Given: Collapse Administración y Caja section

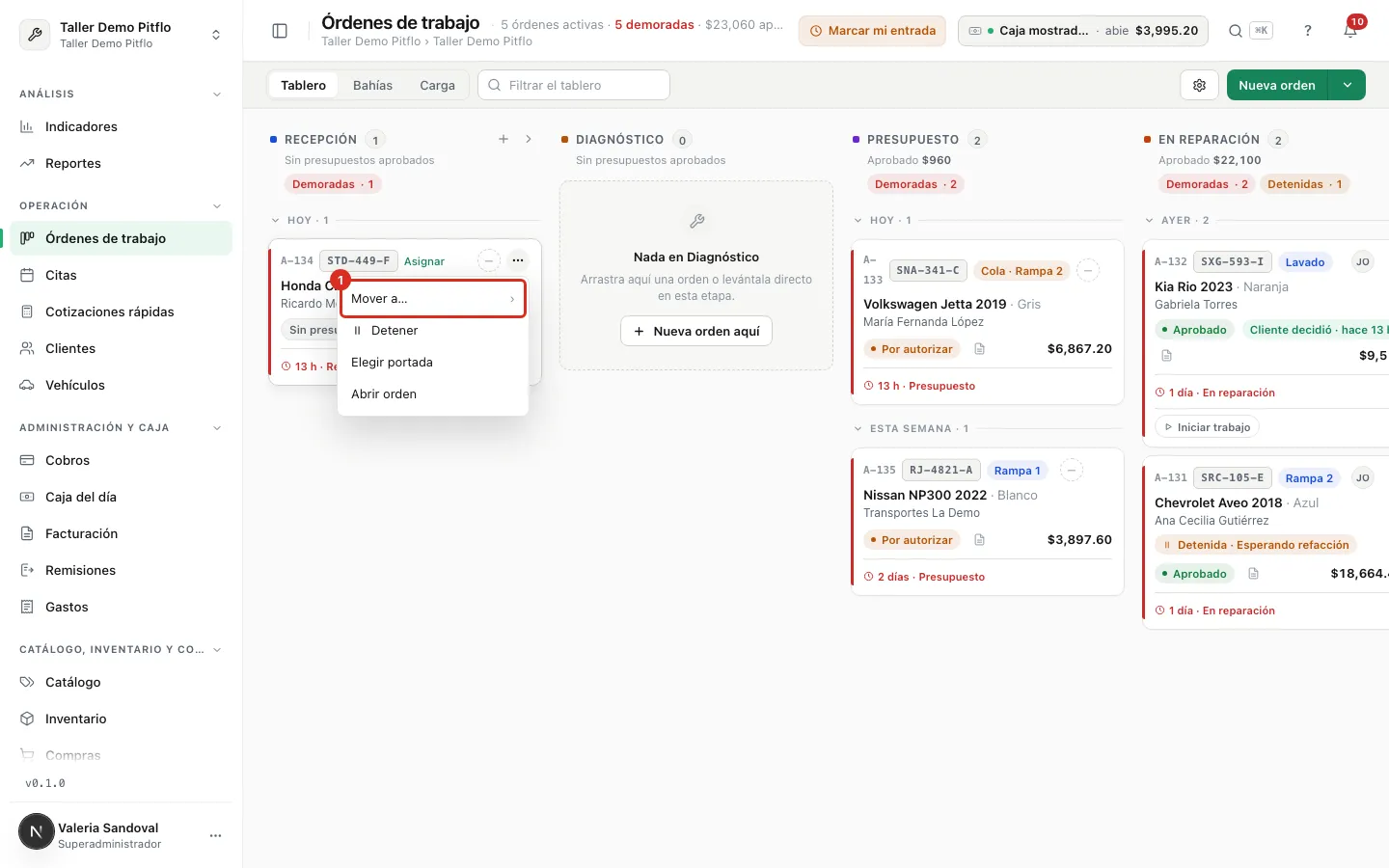Looking at the screenshot, I should click(217, 428).
